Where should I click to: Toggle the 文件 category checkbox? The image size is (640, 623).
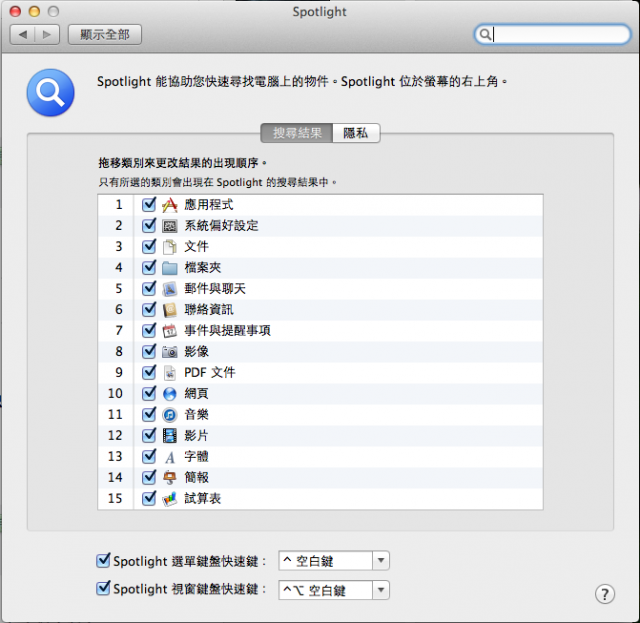click(x=149, y=246)
